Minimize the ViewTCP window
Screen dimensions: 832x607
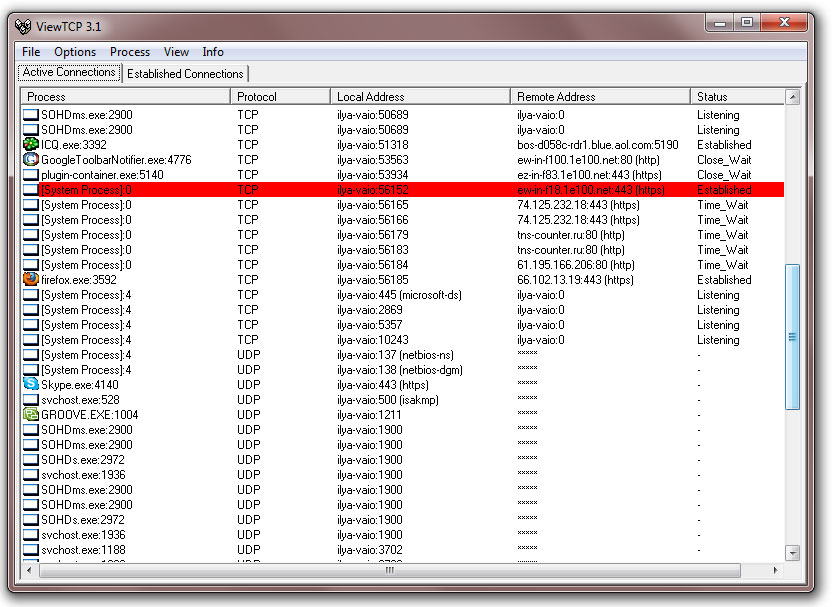click(x=720, y=23)
